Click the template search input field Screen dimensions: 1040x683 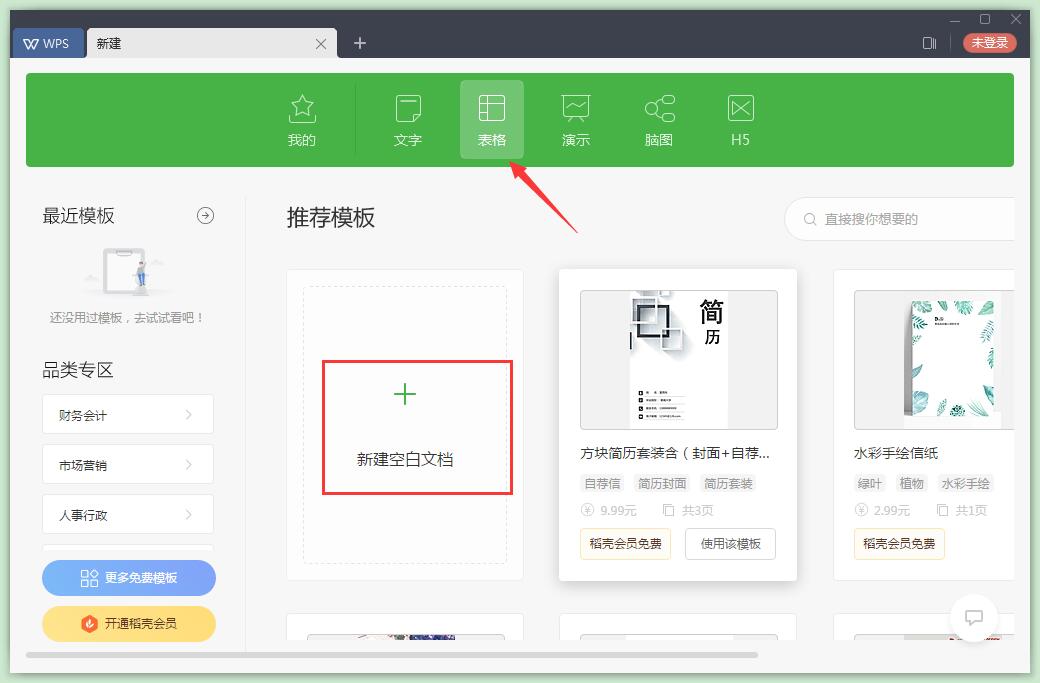[900, 218]
